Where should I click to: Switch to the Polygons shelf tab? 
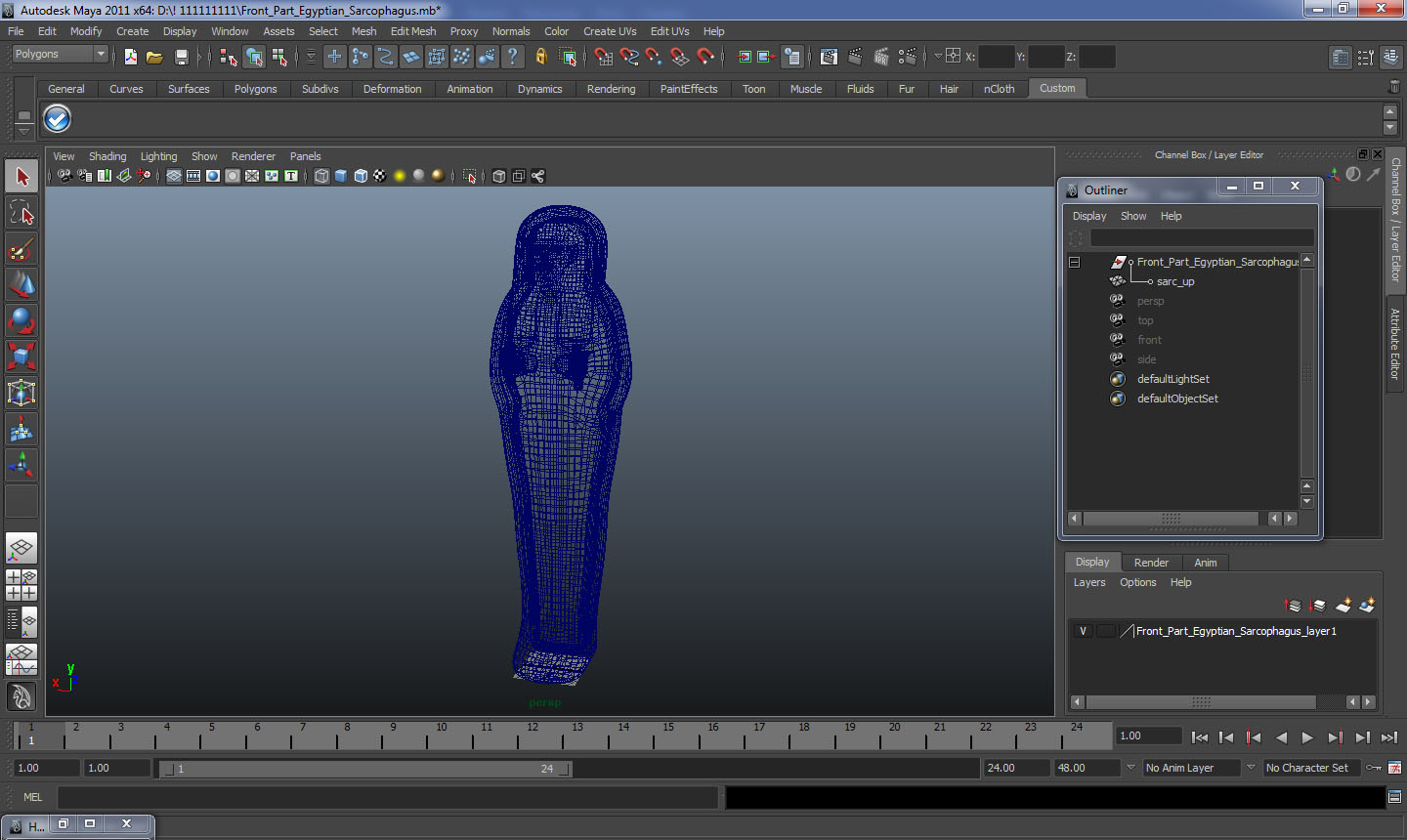255,89
